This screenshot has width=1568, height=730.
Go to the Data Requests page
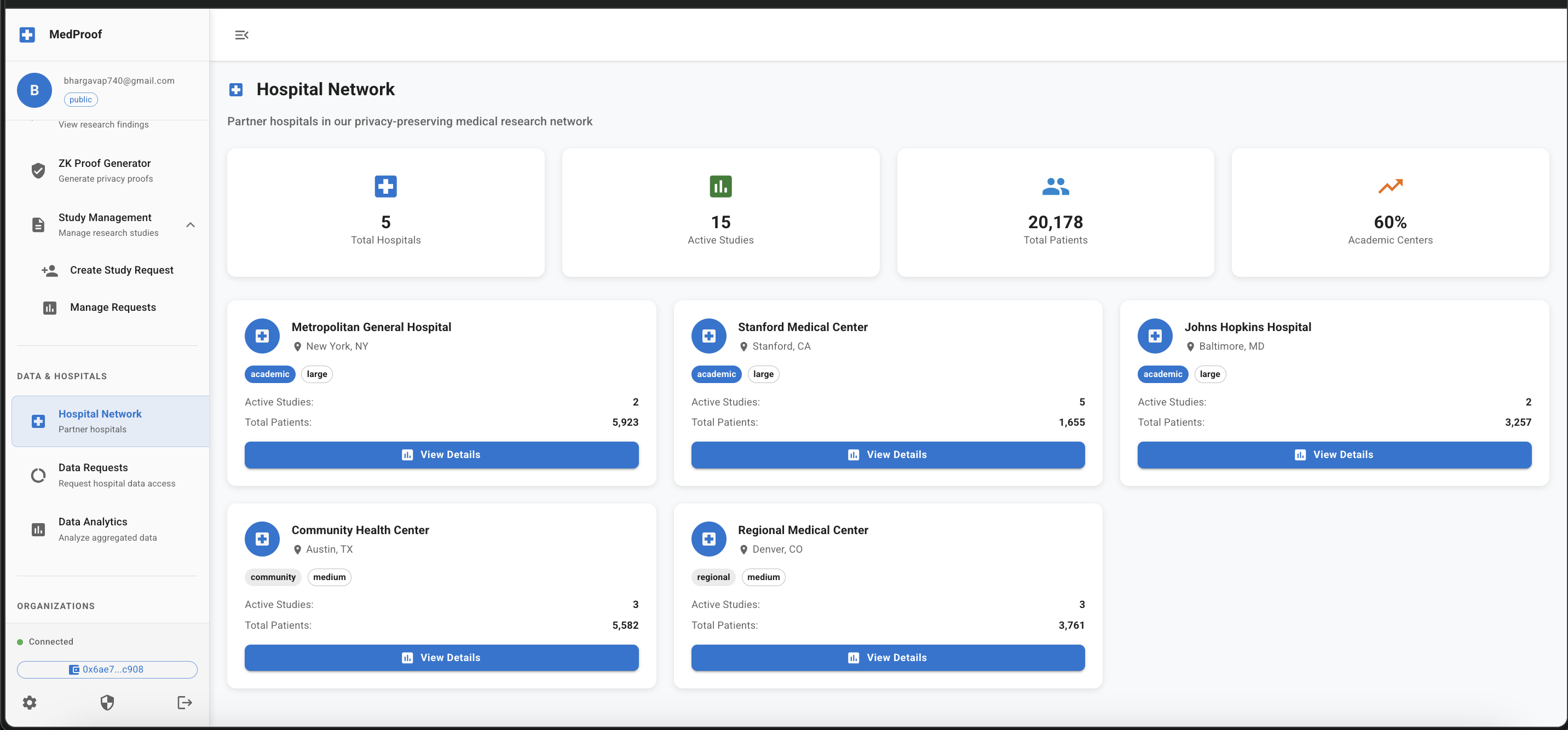(x=93, y=474)
